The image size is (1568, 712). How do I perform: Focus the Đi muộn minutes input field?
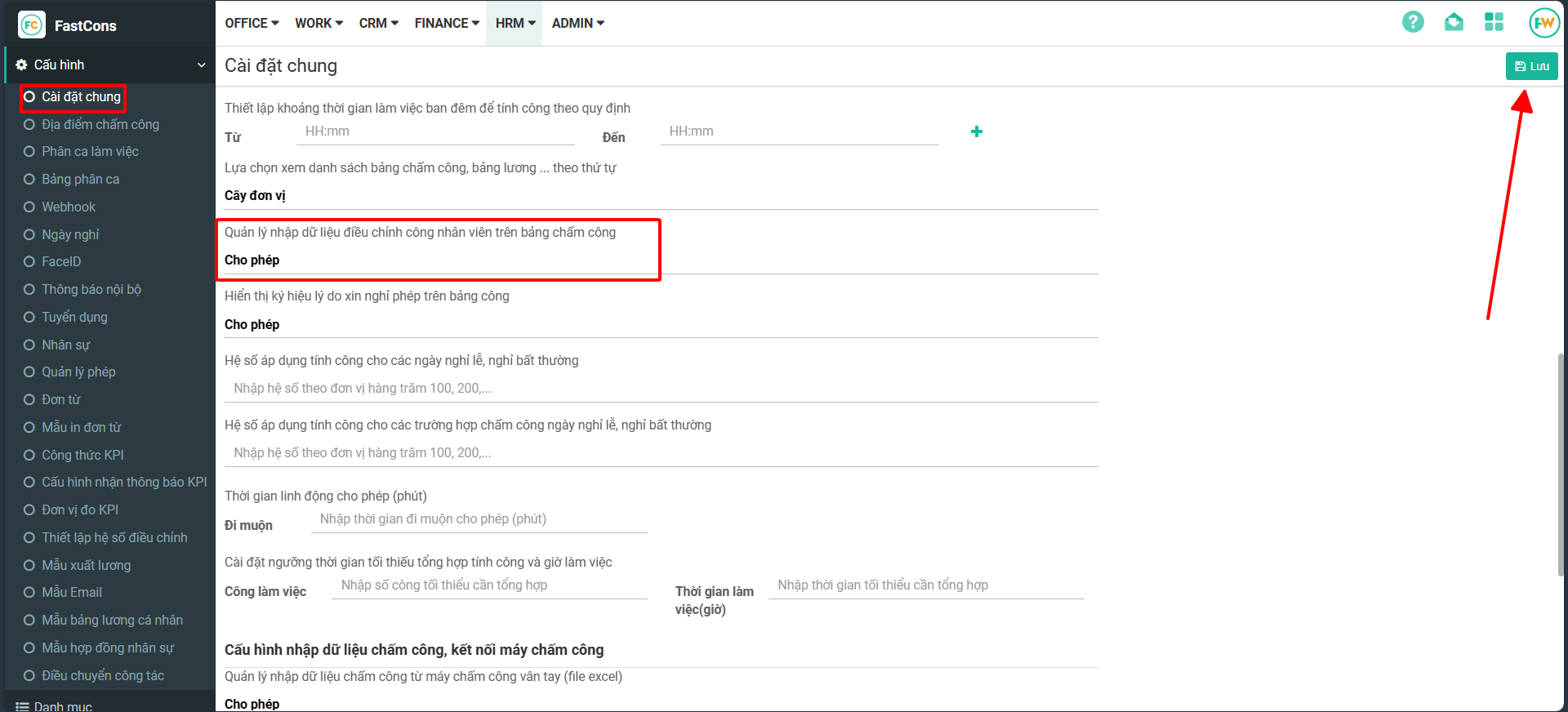(x=479, y=519)
